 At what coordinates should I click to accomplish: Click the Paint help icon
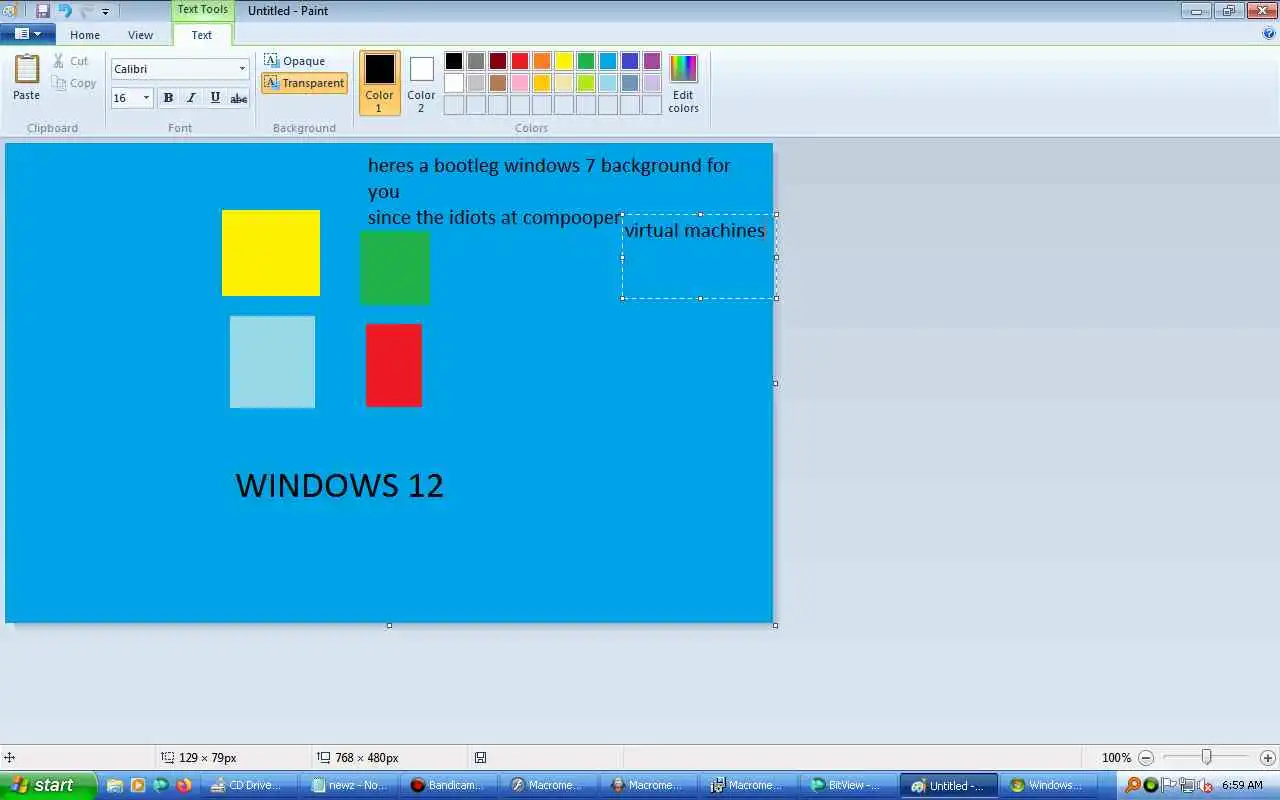(1269, 33)
